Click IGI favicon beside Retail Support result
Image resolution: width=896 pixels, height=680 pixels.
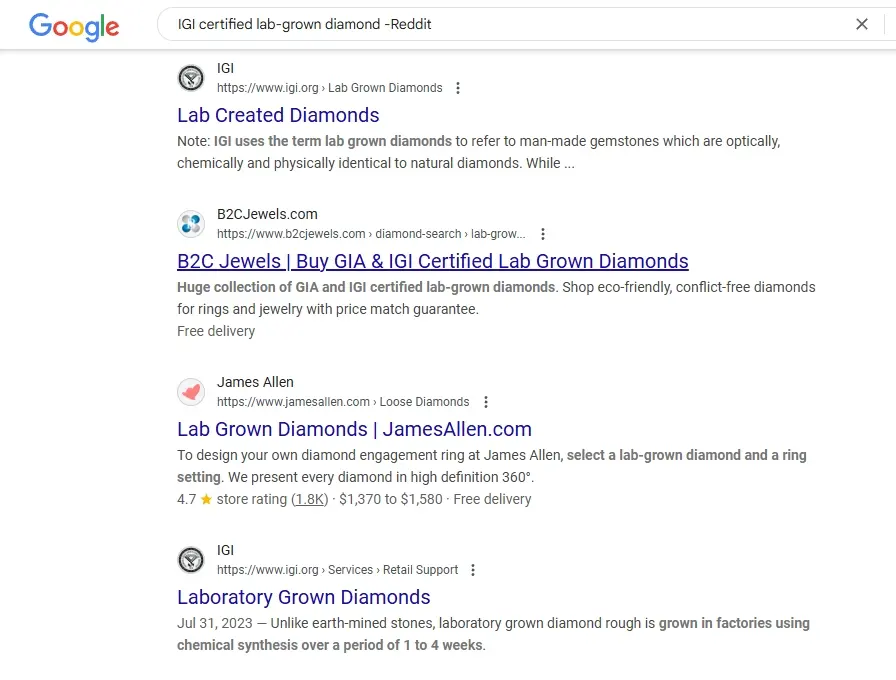(191, 559)
